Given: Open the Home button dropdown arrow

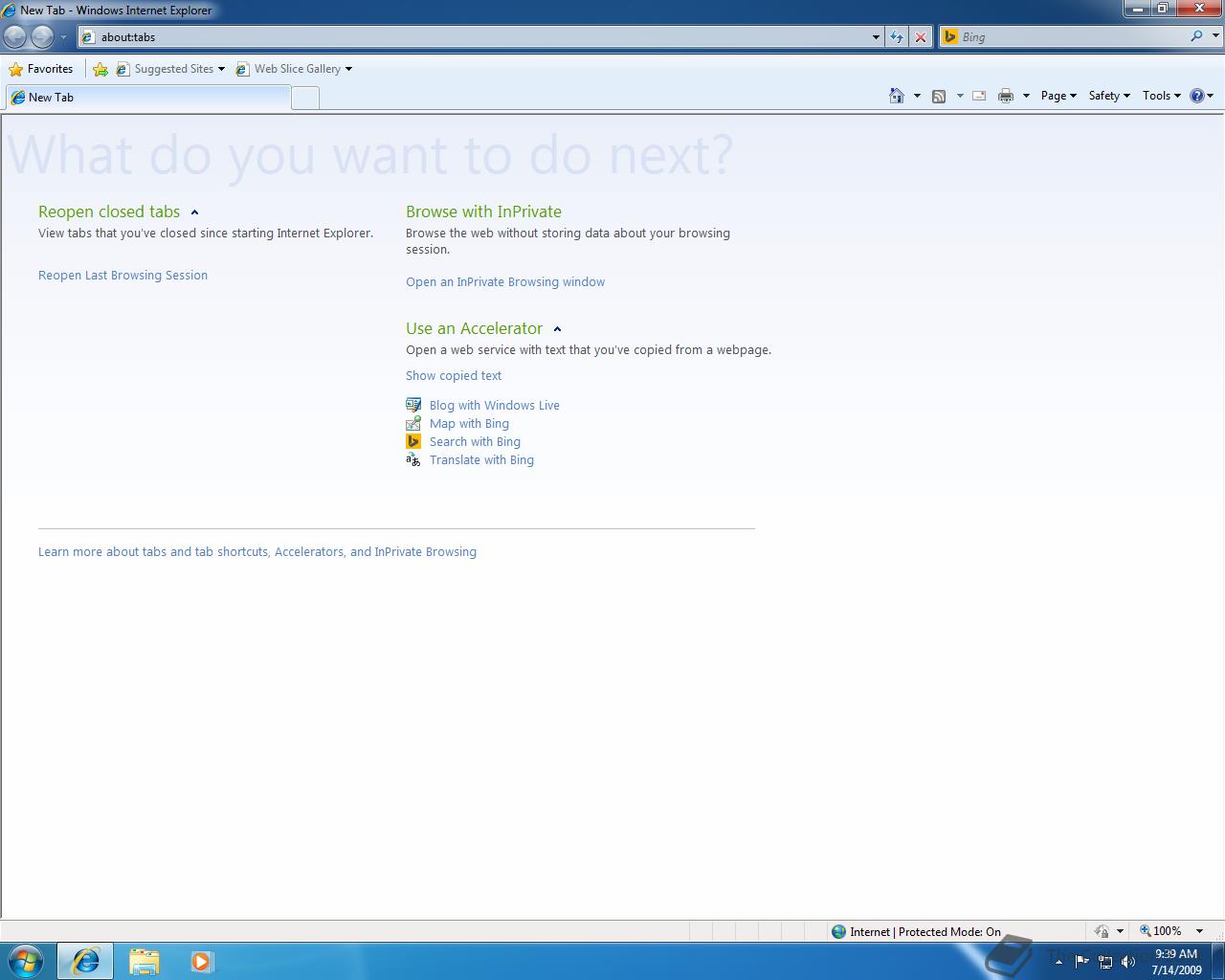Looking at the screenshot, I should point(917,96).
